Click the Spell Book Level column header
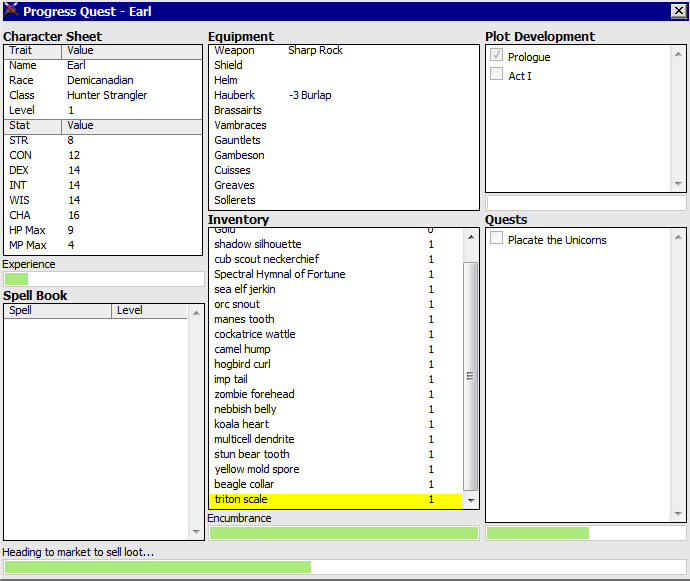The height and width of the screenshot is (581, 690). pyautogui.click(x=150, y=311)
